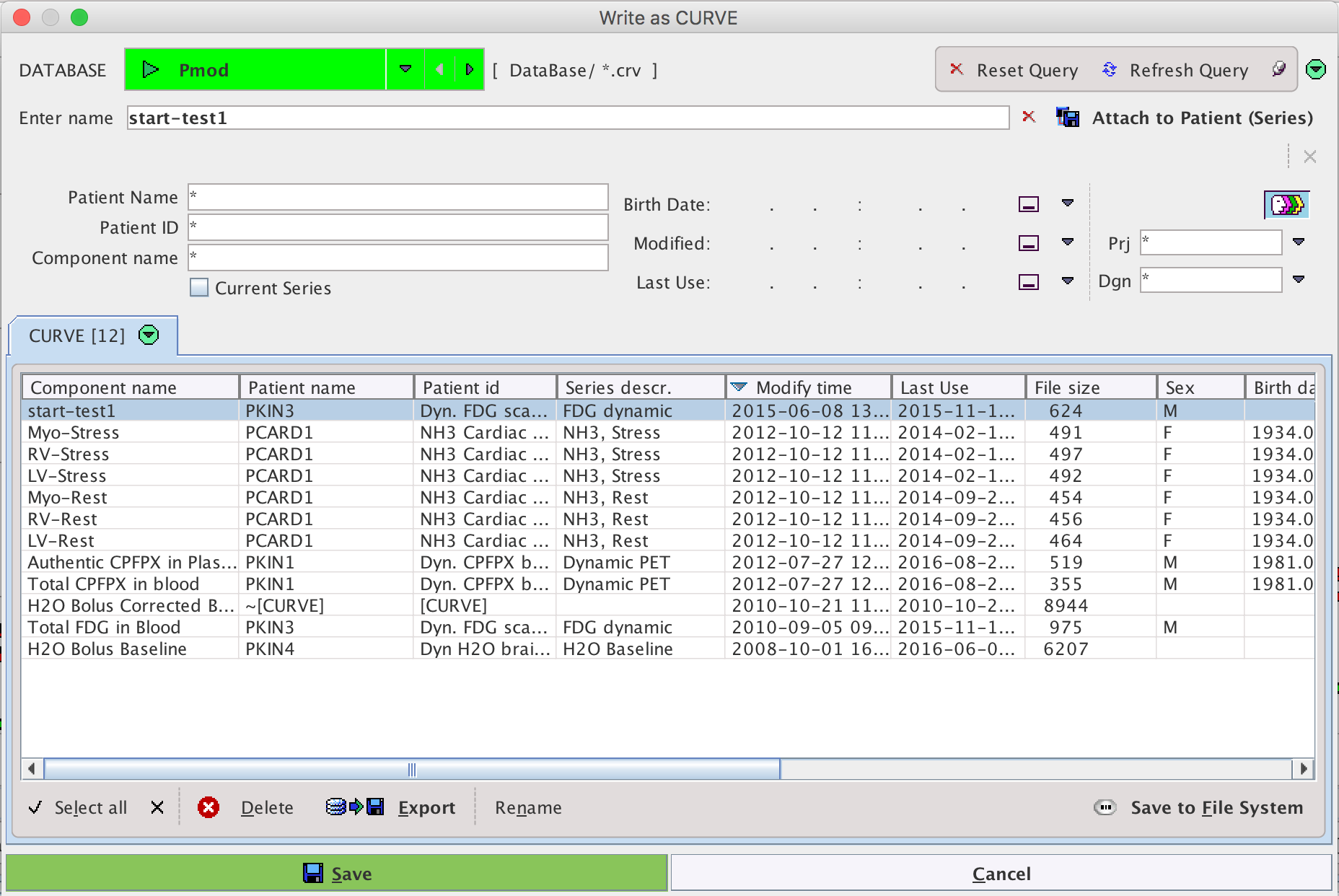Image resolution: width=1339 pixels, height=896 pixels.
Task: Click the green Save button
Action: pos(337,873)
